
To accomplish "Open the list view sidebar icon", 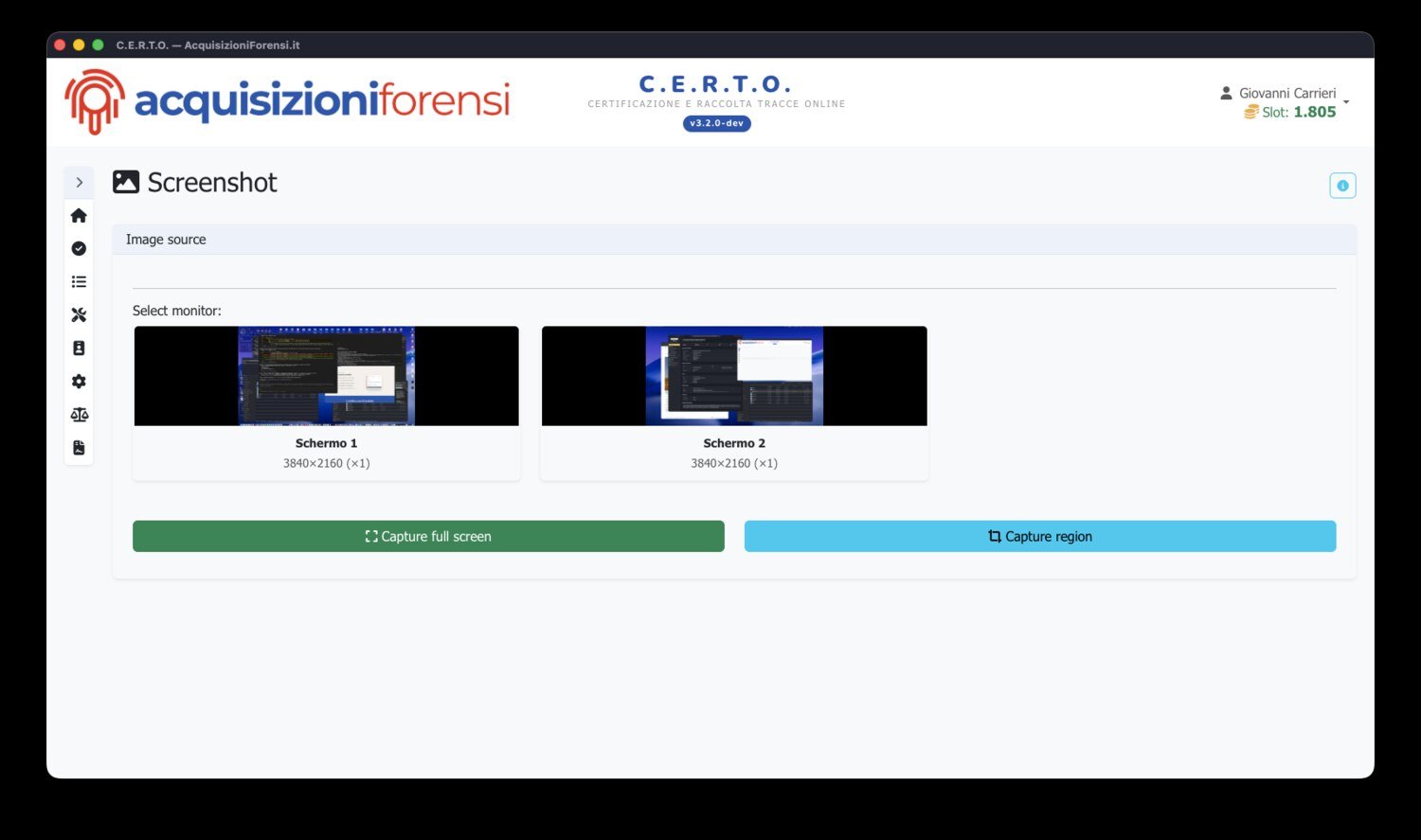I will coord(79,281).
